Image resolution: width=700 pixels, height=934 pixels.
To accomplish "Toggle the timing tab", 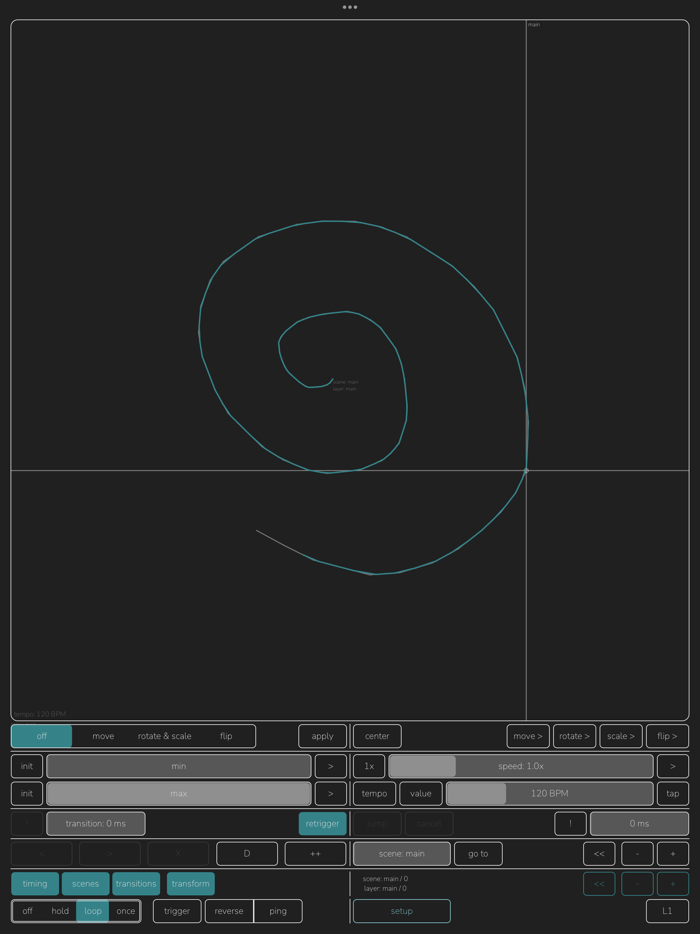I will tap(35, 884).
